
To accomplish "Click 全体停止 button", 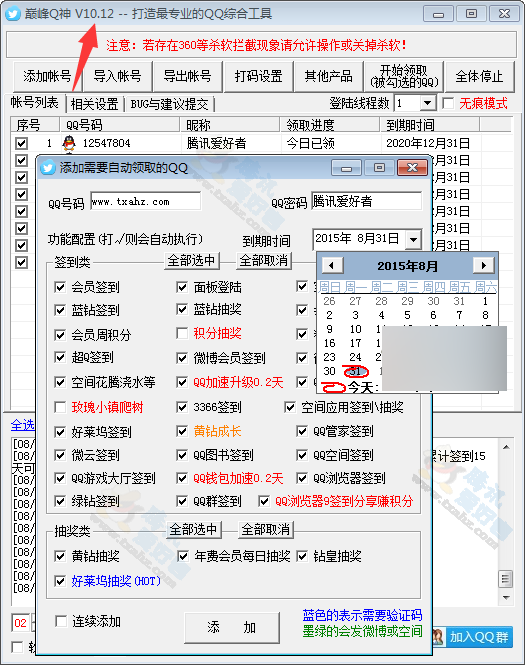I will click(x=480, y=76).
